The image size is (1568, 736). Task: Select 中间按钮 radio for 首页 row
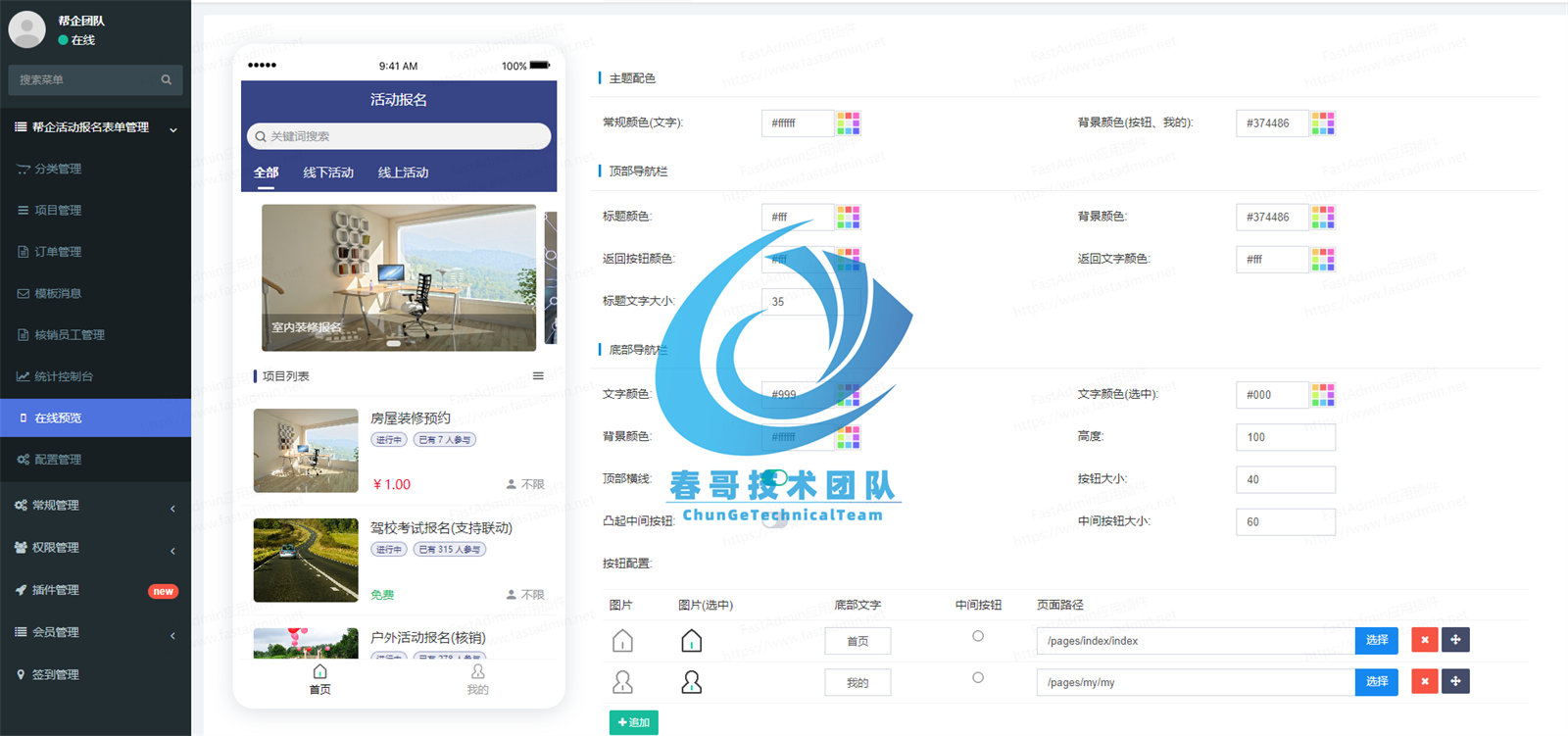pyautogui.click(x=978, y=636)
